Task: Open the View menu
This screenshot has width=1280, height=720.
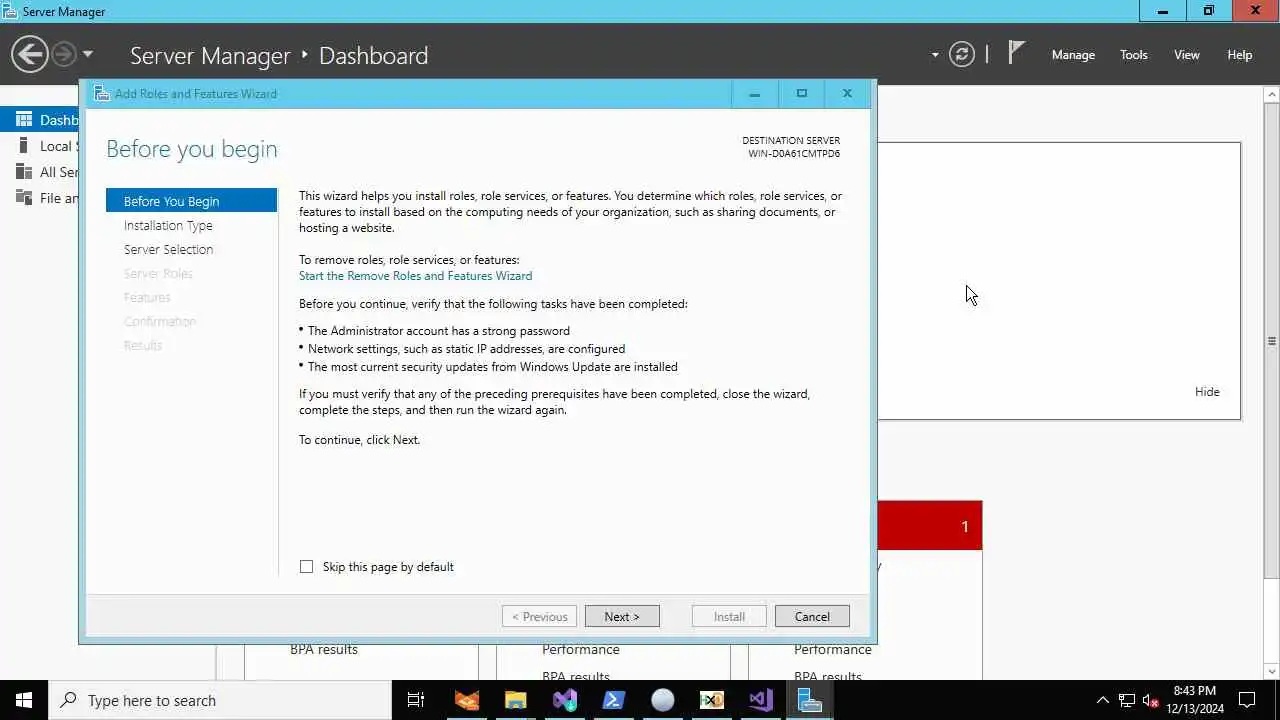Action: click(x=1186, y=55)
